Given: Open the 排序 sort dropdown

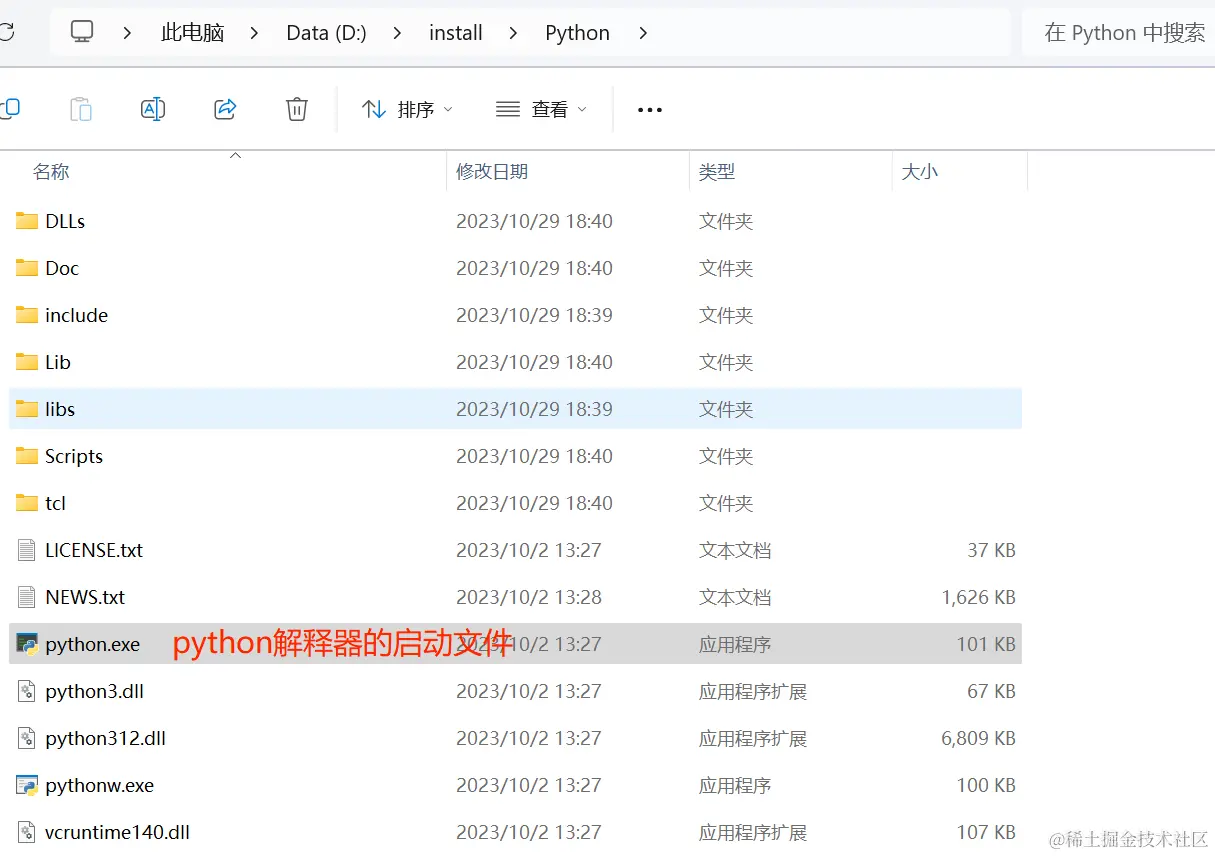Looking at the screenshot, I should (407, 109).
